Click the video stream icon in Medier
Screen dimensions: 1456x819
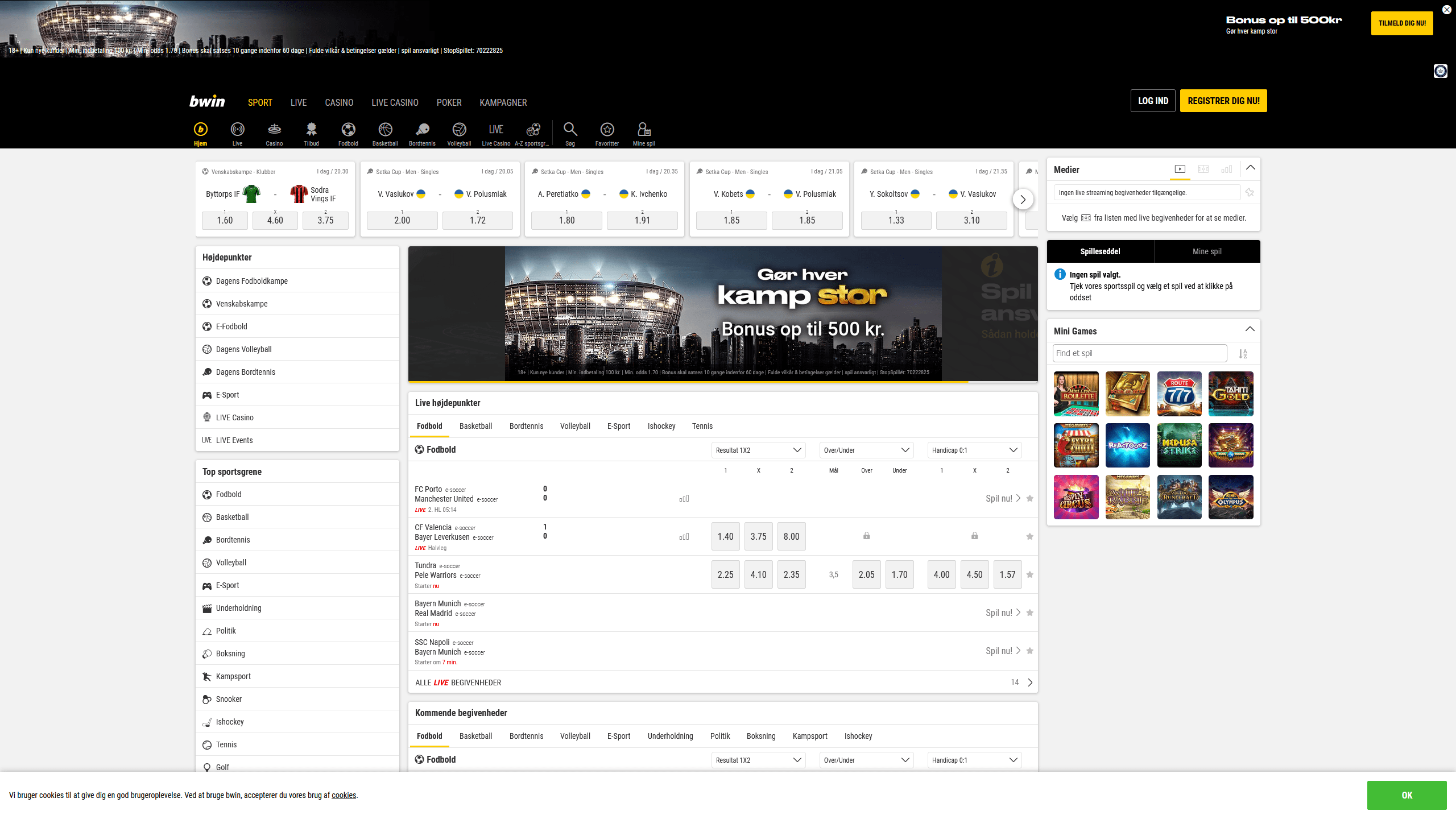point(1180,169)
